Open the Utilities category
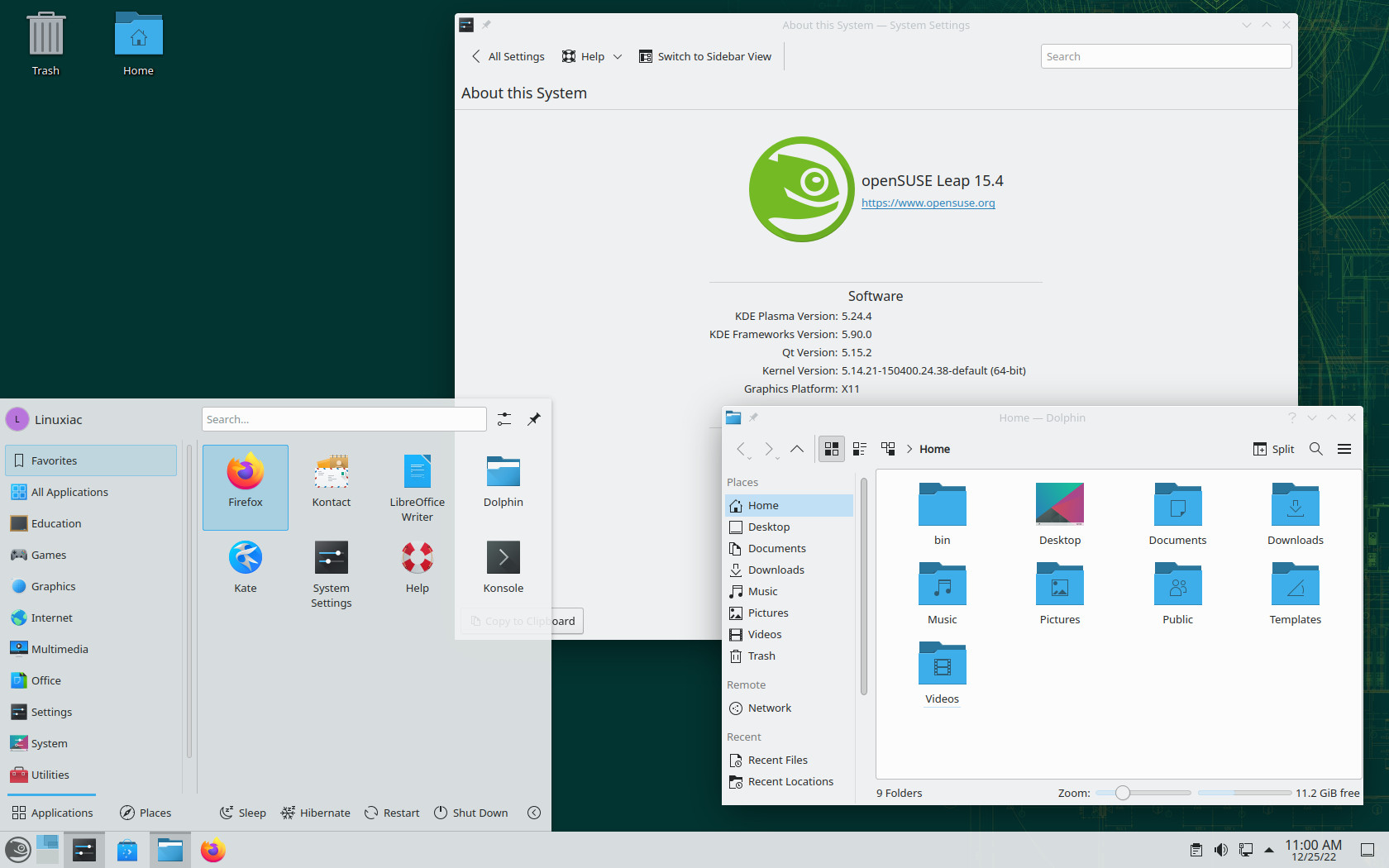Image resolution: width=1389 pixels, height=868 pixels. [x=91, y=775]
